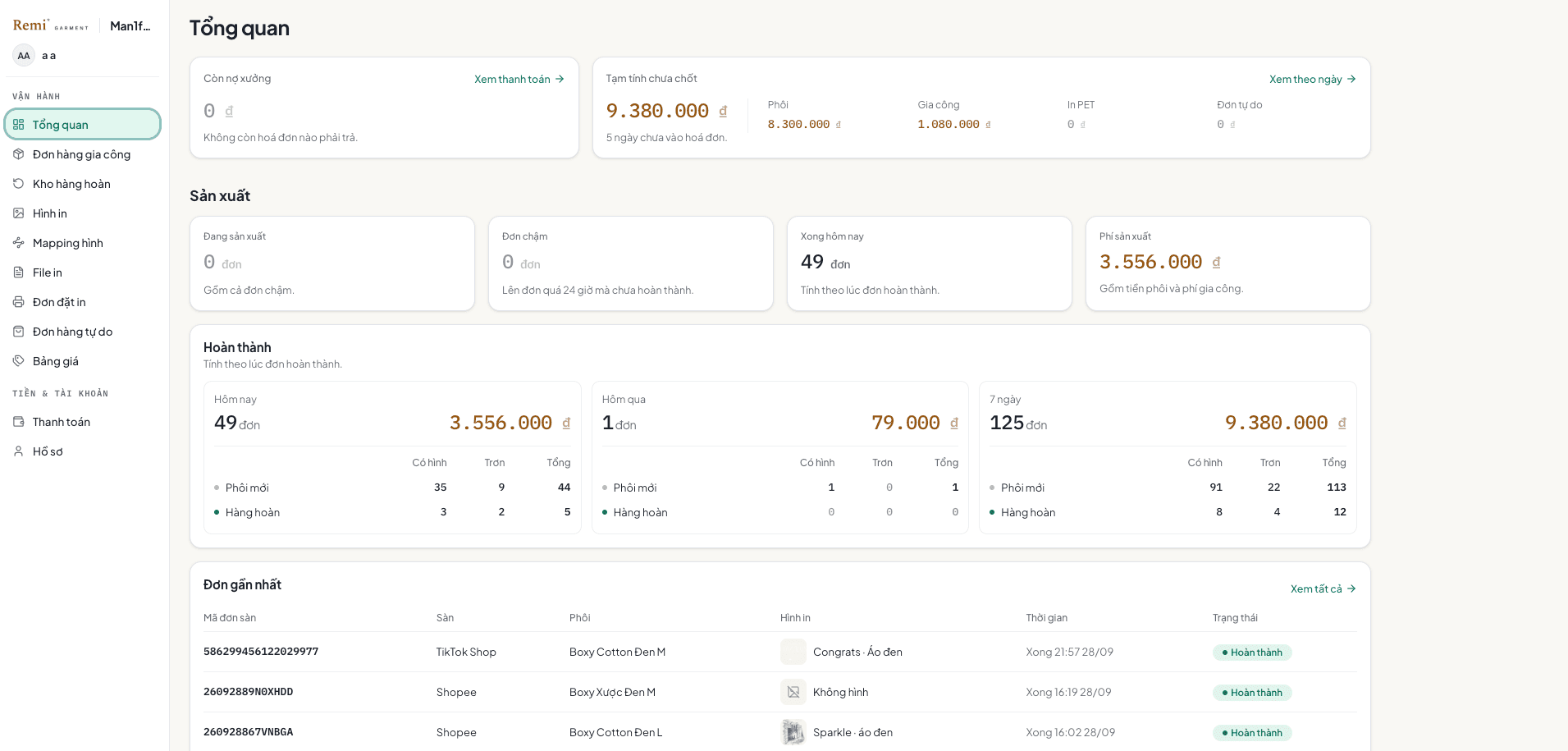The height and width of the screenshot is (751, 1568).
Task: Click the Man1f... workspace name
Action: point(130,26)
